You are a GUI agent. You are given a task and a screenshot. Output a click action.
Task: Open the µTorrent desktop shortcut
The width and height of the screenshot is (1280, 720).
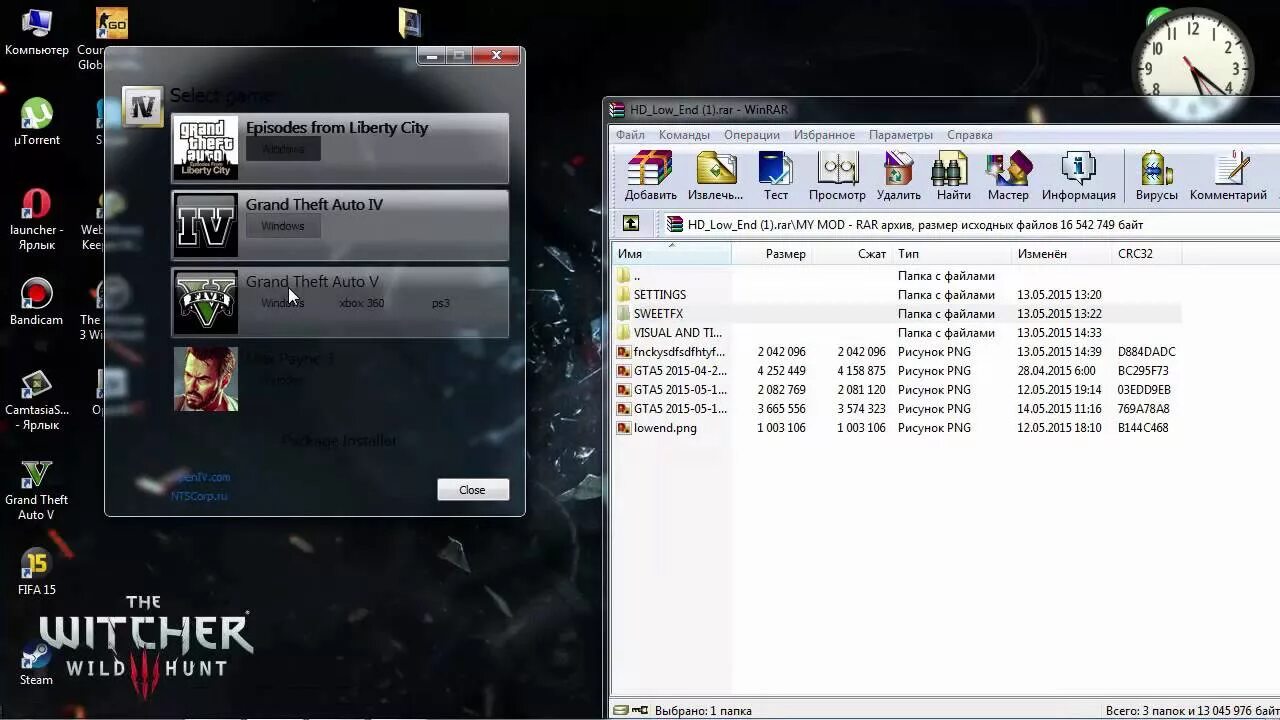click(37, 122)
